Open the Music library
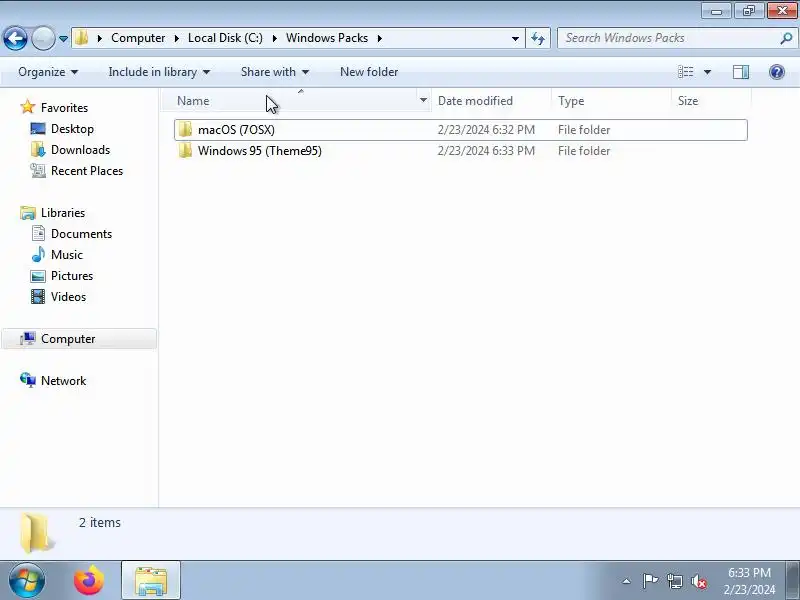The height and width of the screenshot is (600, 800). click(67, 255)
